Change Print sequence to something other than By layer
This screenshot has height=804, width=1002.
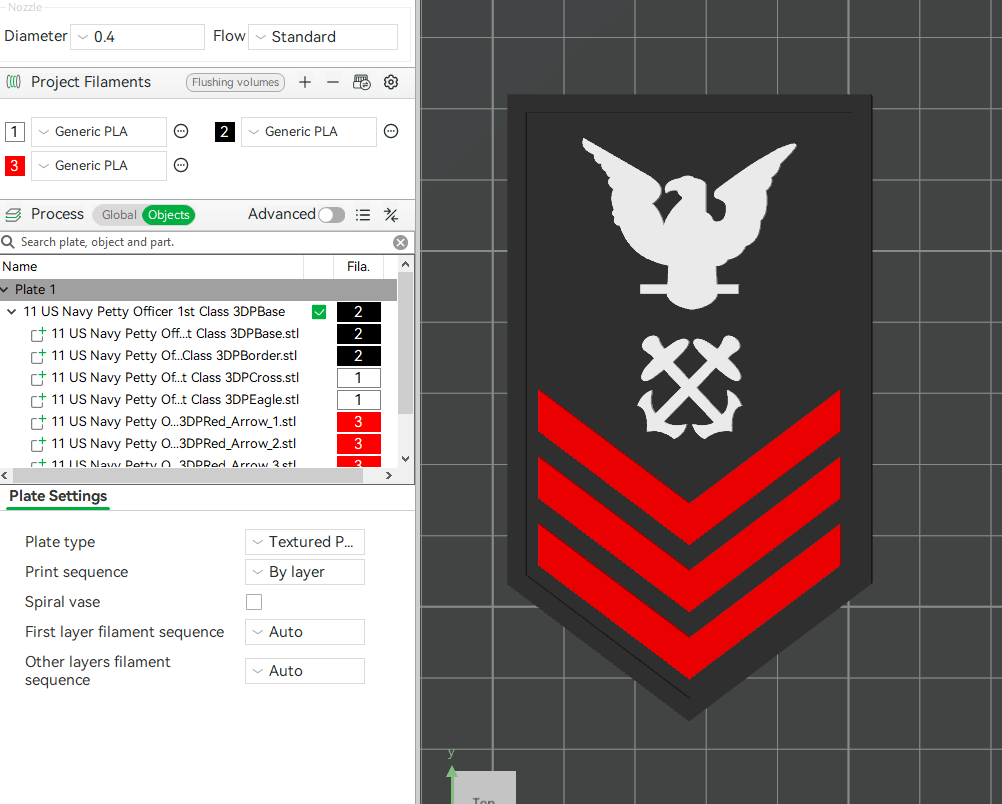(304, 571)
